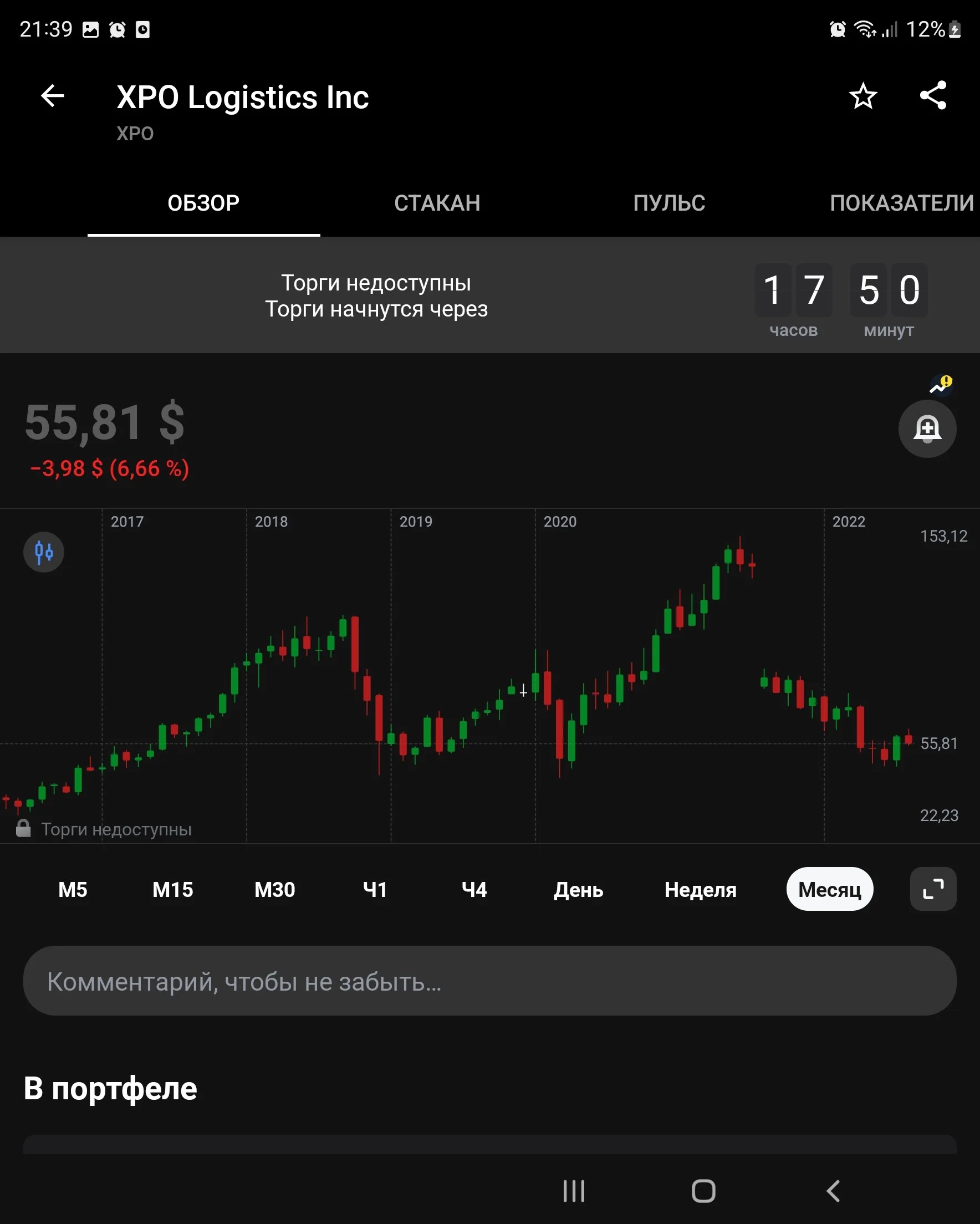Tap the 'В портфеле' section heading

pyautogui.click(x=110, y=1089)
